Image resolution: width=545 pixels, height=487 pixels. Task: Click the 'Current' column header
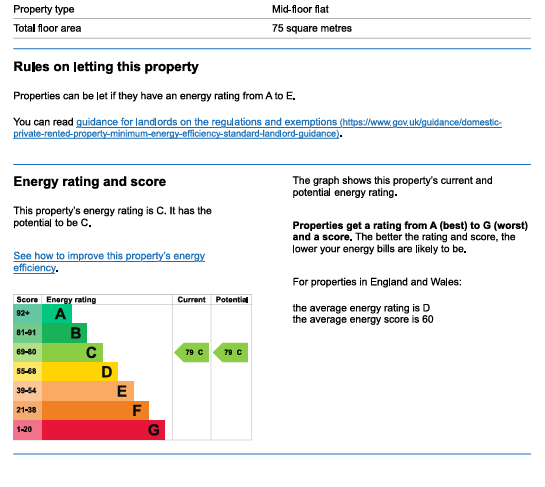(192, 300)
